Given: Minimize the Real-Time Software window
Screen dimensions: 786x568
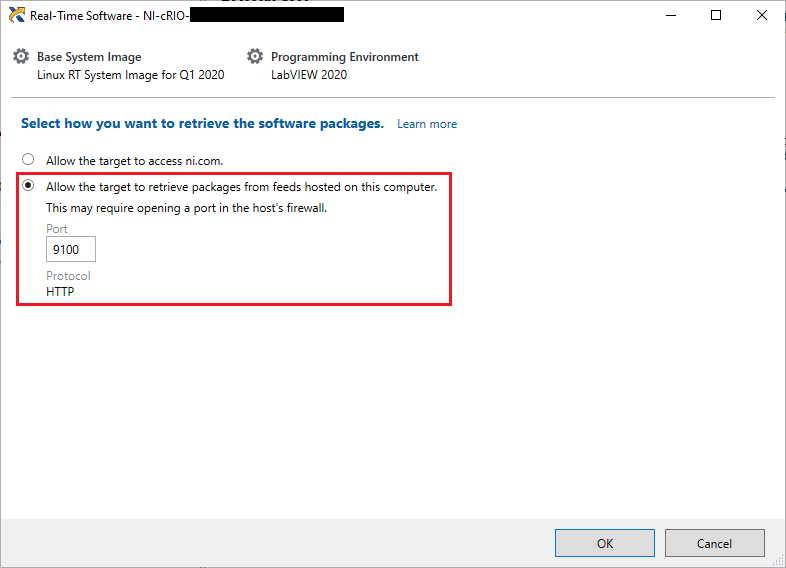Looking at the screenshot, I should [671, 15].
